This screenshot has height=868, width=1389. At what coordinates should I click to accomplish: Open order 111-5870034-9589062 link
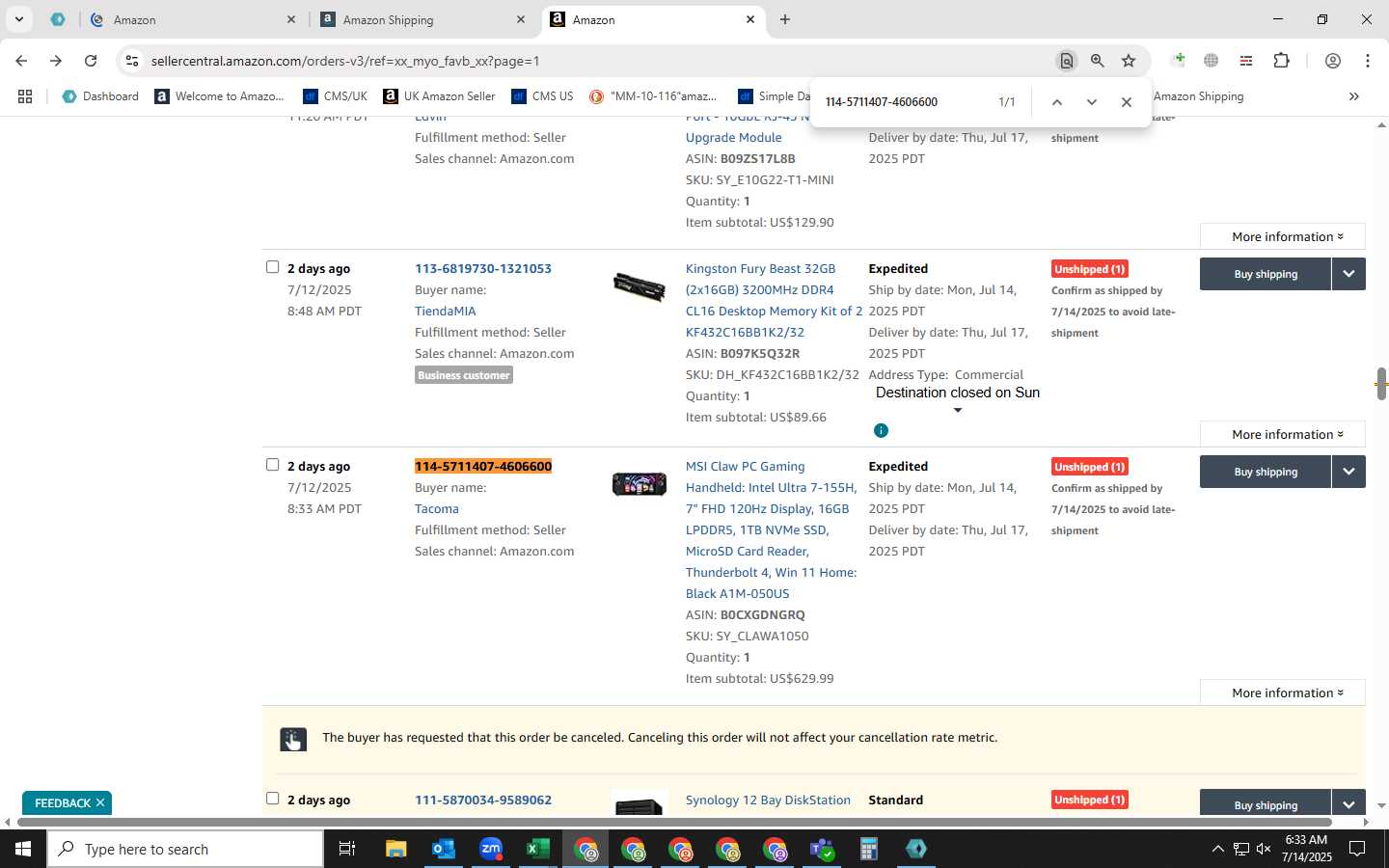click(x=483, y=800)
